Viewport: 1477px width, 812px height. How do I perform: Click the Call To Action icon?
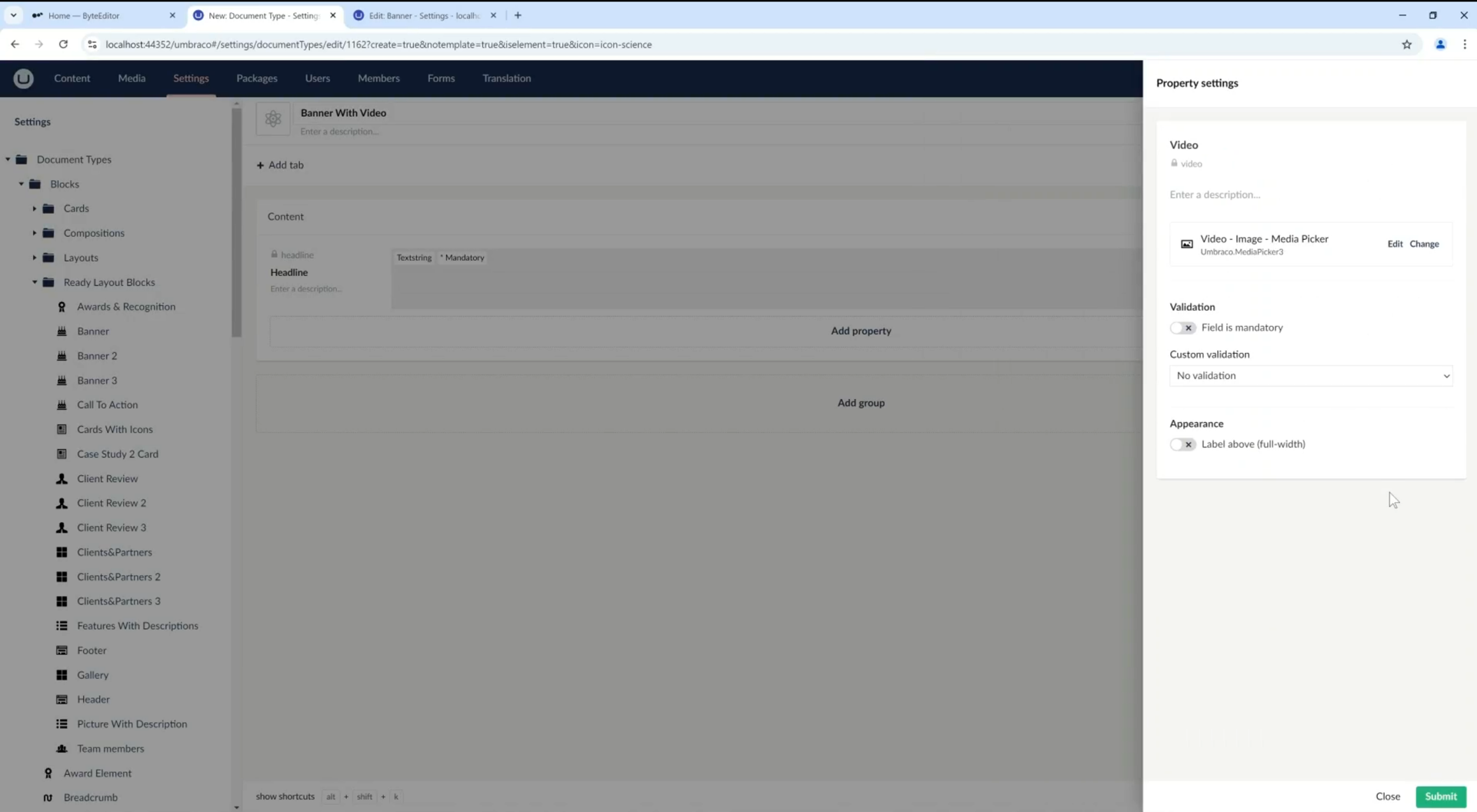coord(62,405)
